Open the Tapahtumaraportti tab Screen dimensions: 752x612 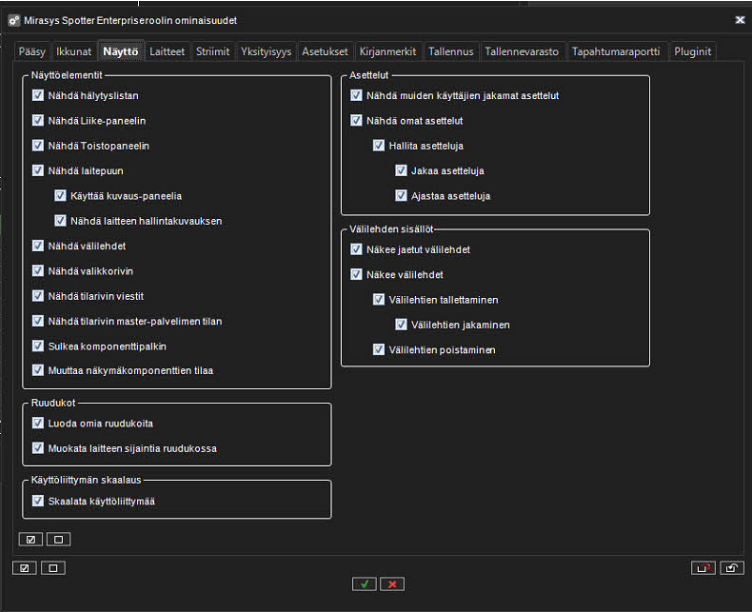tap(616, 51)
